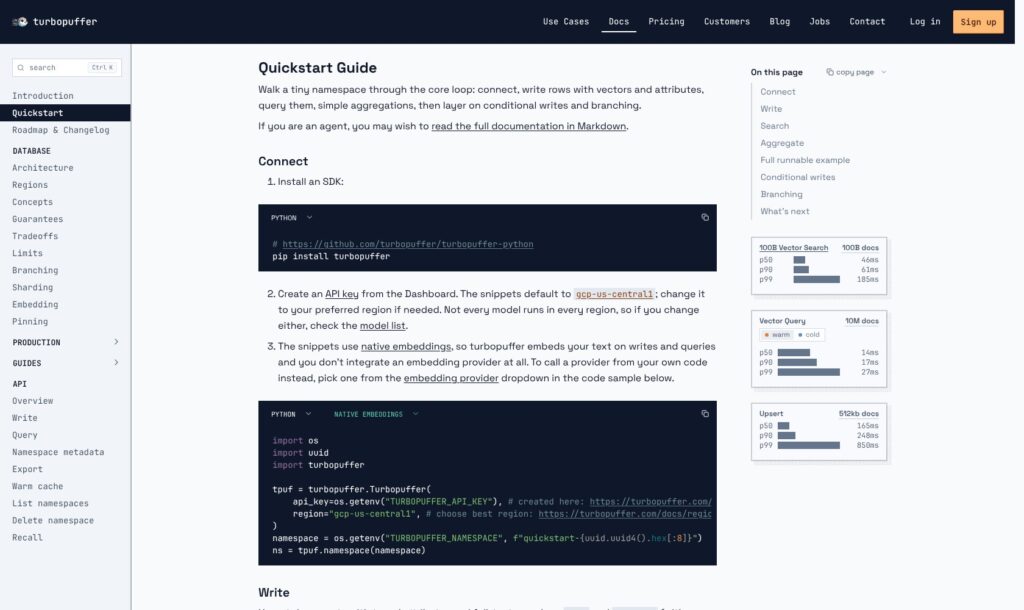Jump to Connect in On this page
This screenshot has height=610, width=1024.
click(777, 92)
